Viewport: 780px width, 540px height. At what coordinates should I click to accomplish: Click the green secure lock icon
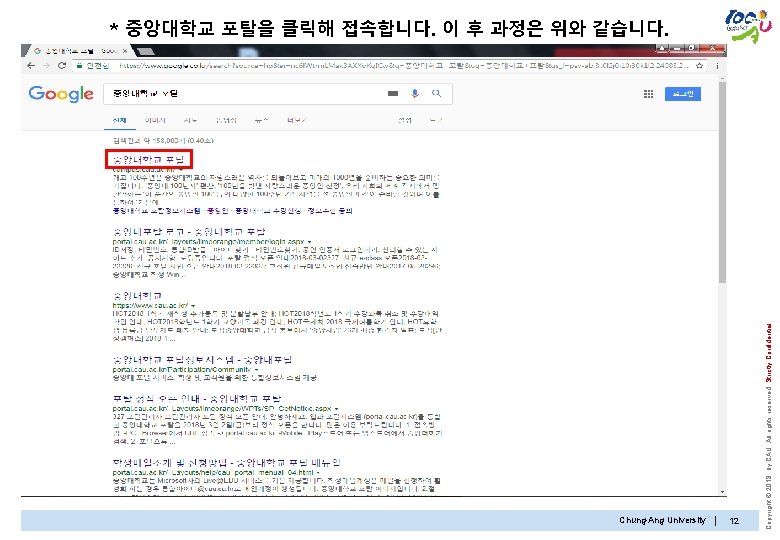click(x=79, y=66)
